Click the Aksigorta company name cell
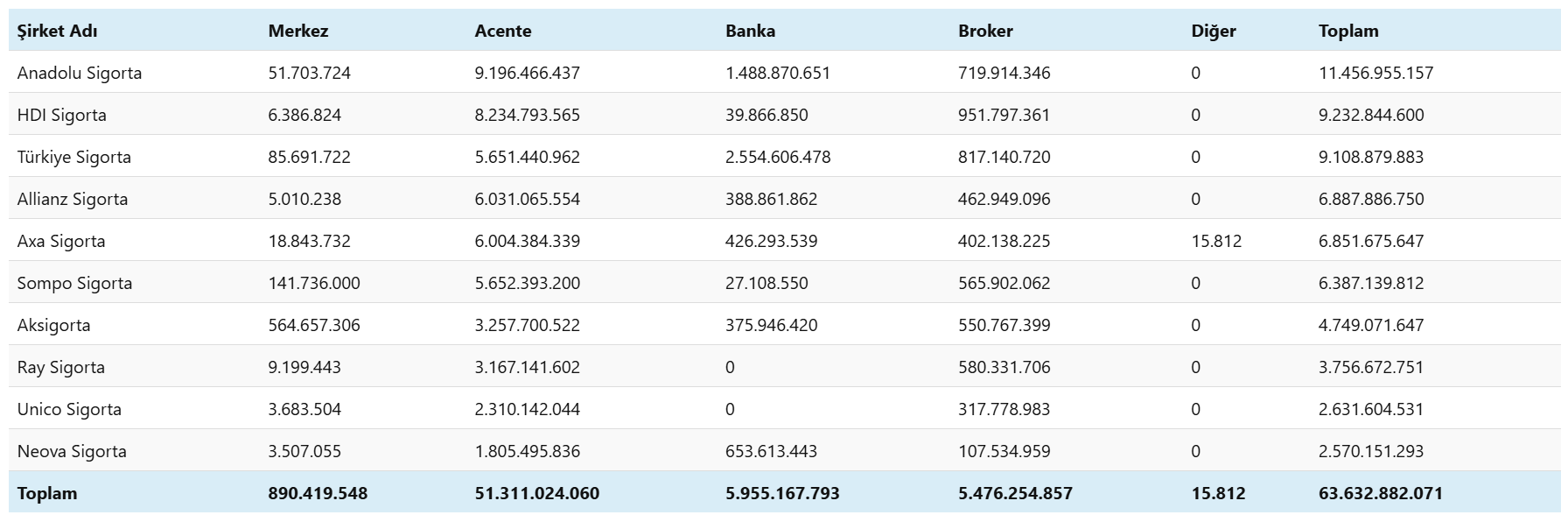 point(53,325)
